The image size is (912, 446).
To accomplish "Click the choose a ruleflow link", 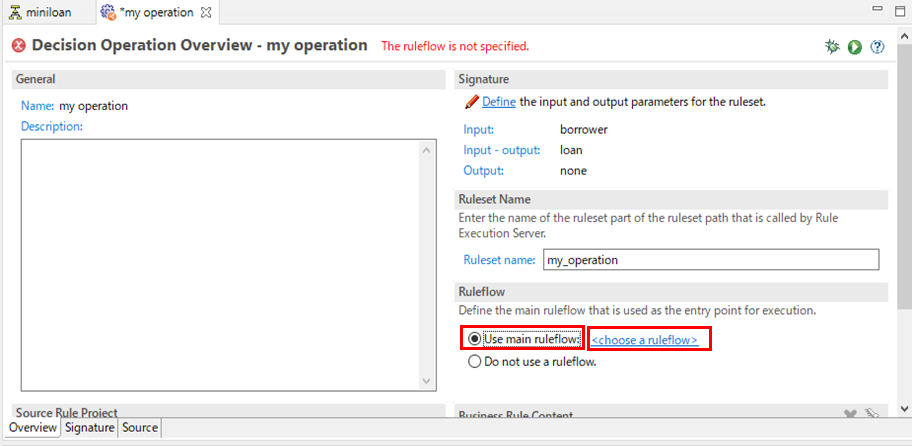I will (x=644, y=340).
